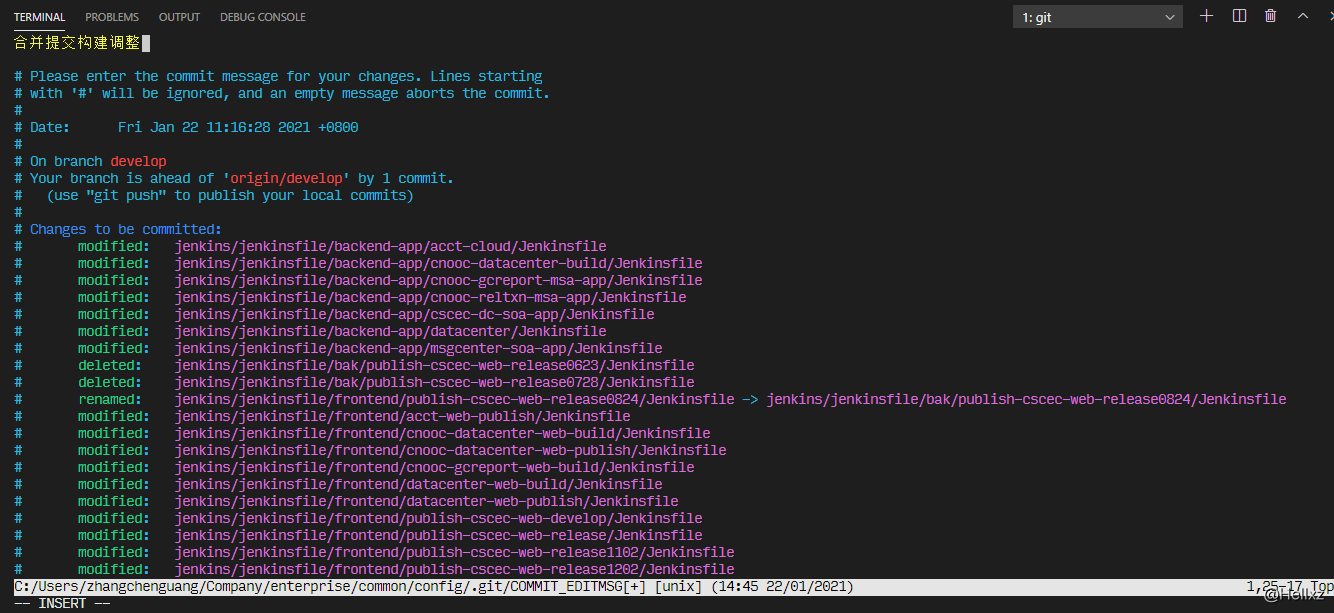Screen dimensions: 1334x613
Task: Click frontend/acct-web-publish/Jenkinsfile path
Action: click(403, 416)
